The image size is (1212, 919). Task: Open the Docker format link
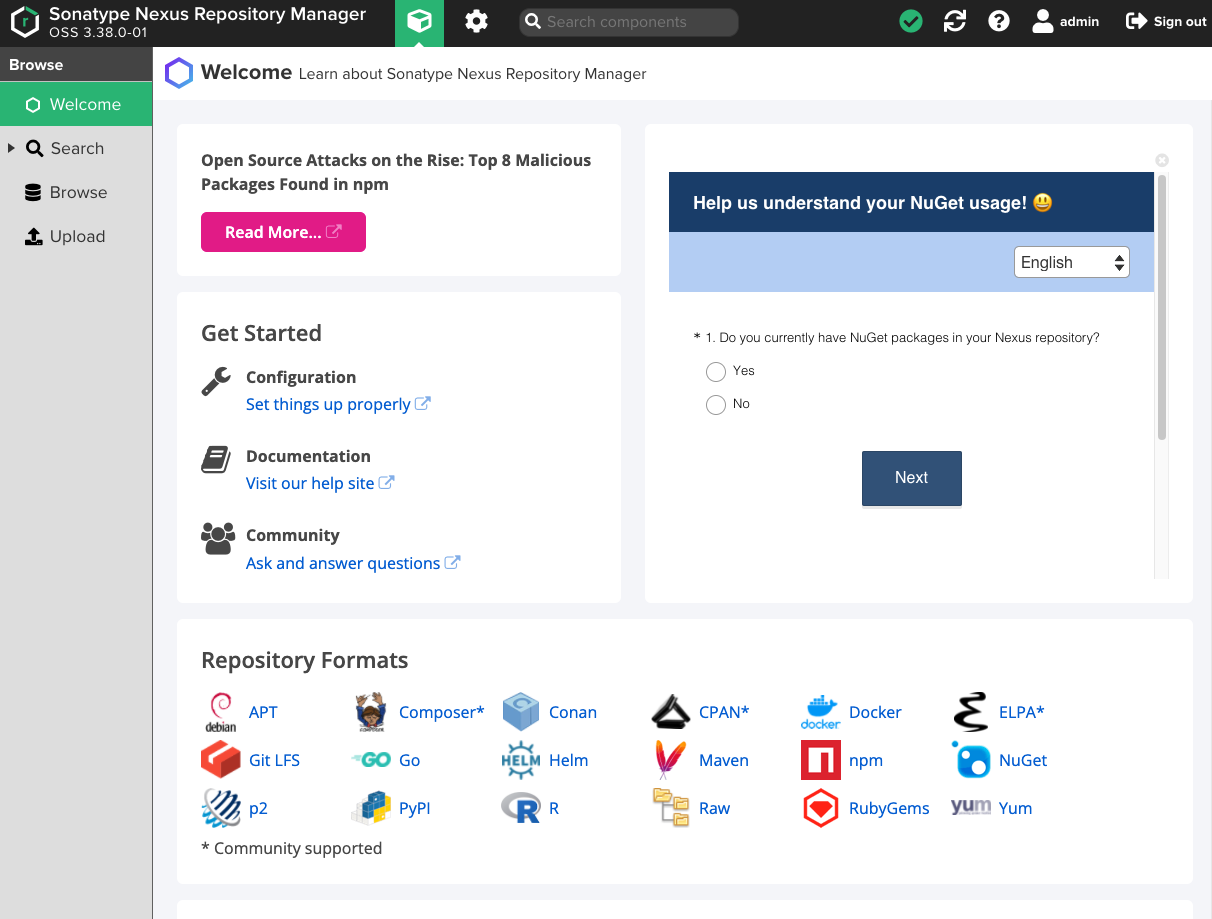coord(875,712)
